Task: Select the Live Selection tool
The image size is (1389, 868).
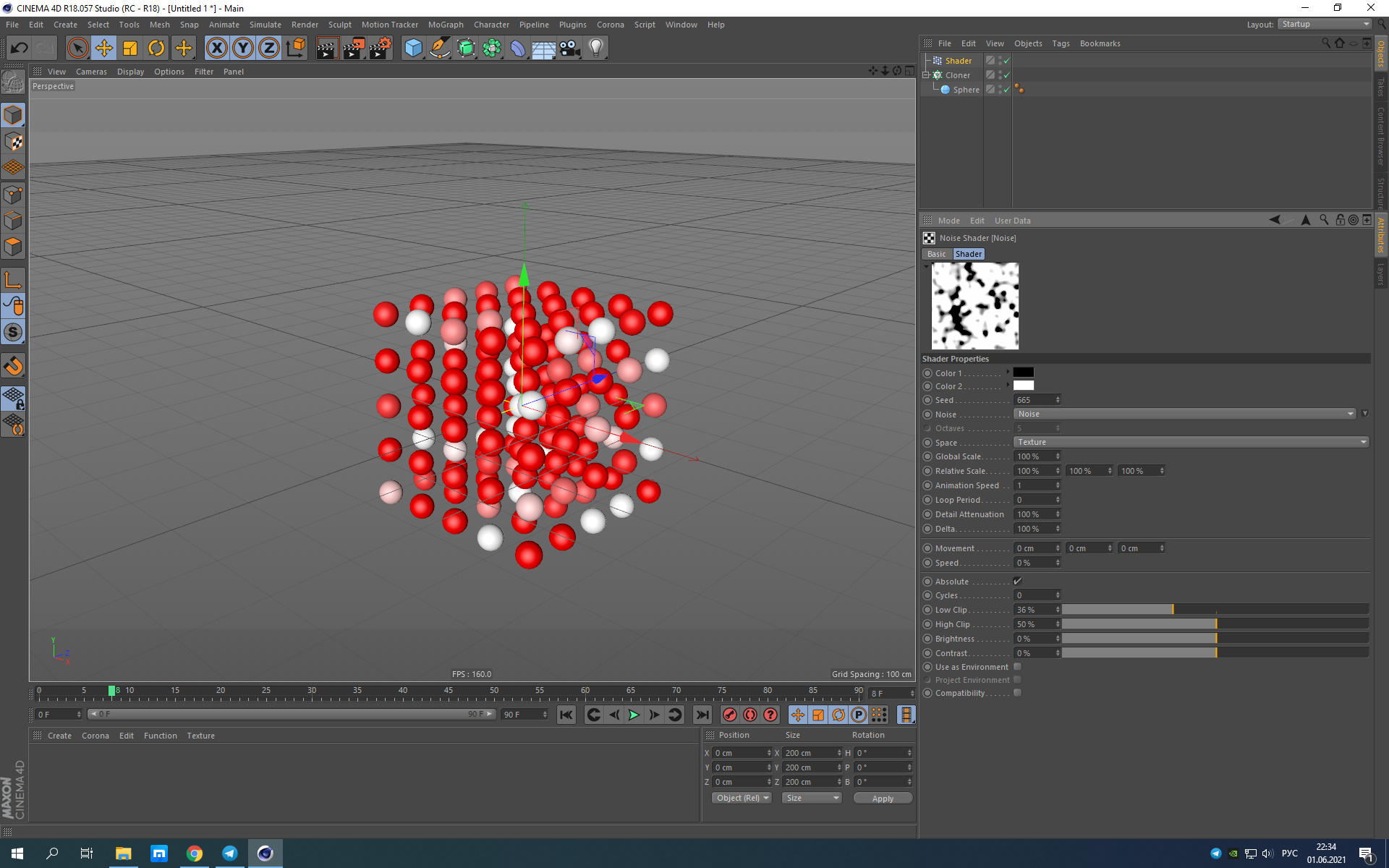Action: pos(77,48)
